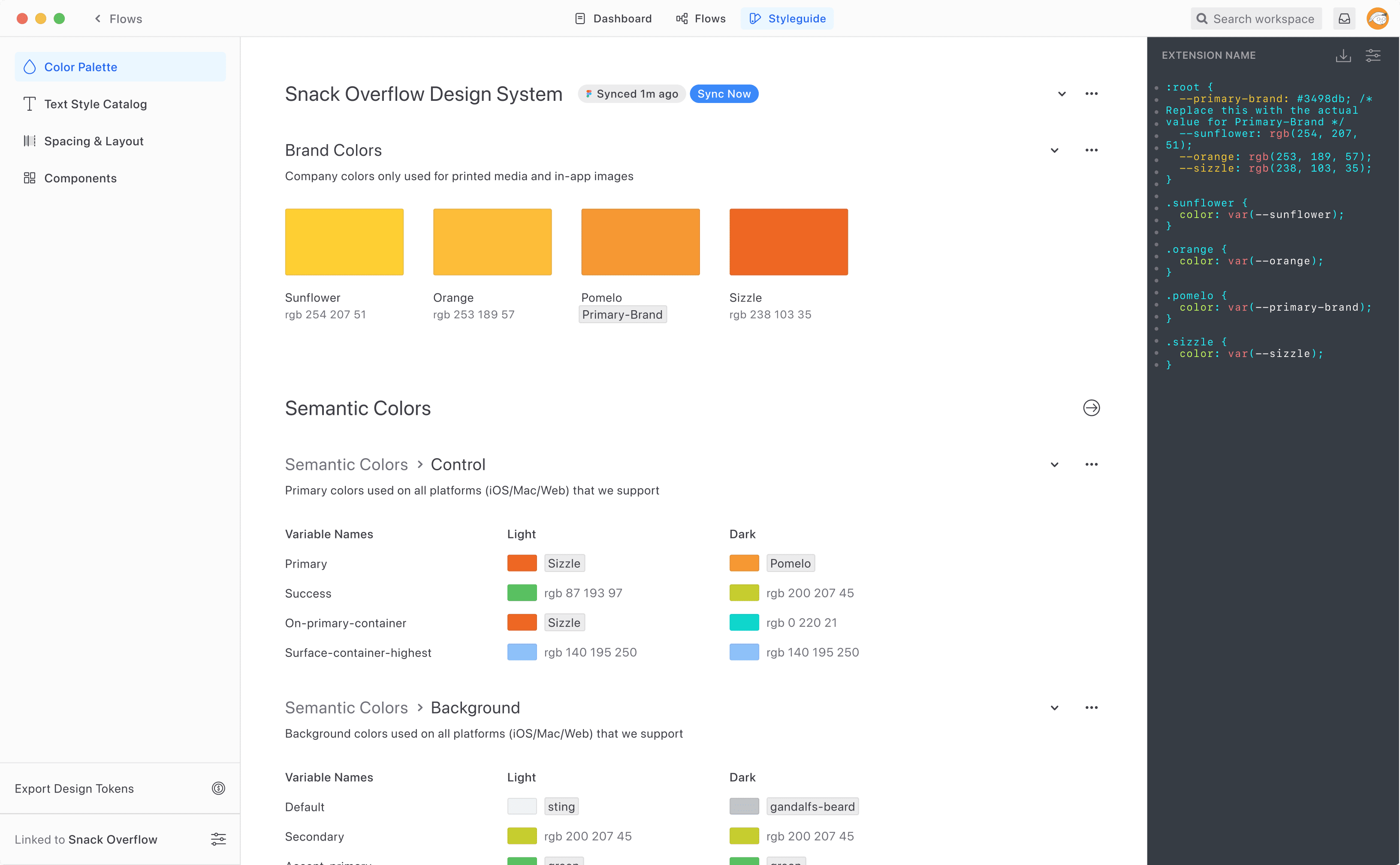This screenshot has height=865, width=1400.
Task: Open Text Style Catalog in sidebar
Action: click(96, 104)
